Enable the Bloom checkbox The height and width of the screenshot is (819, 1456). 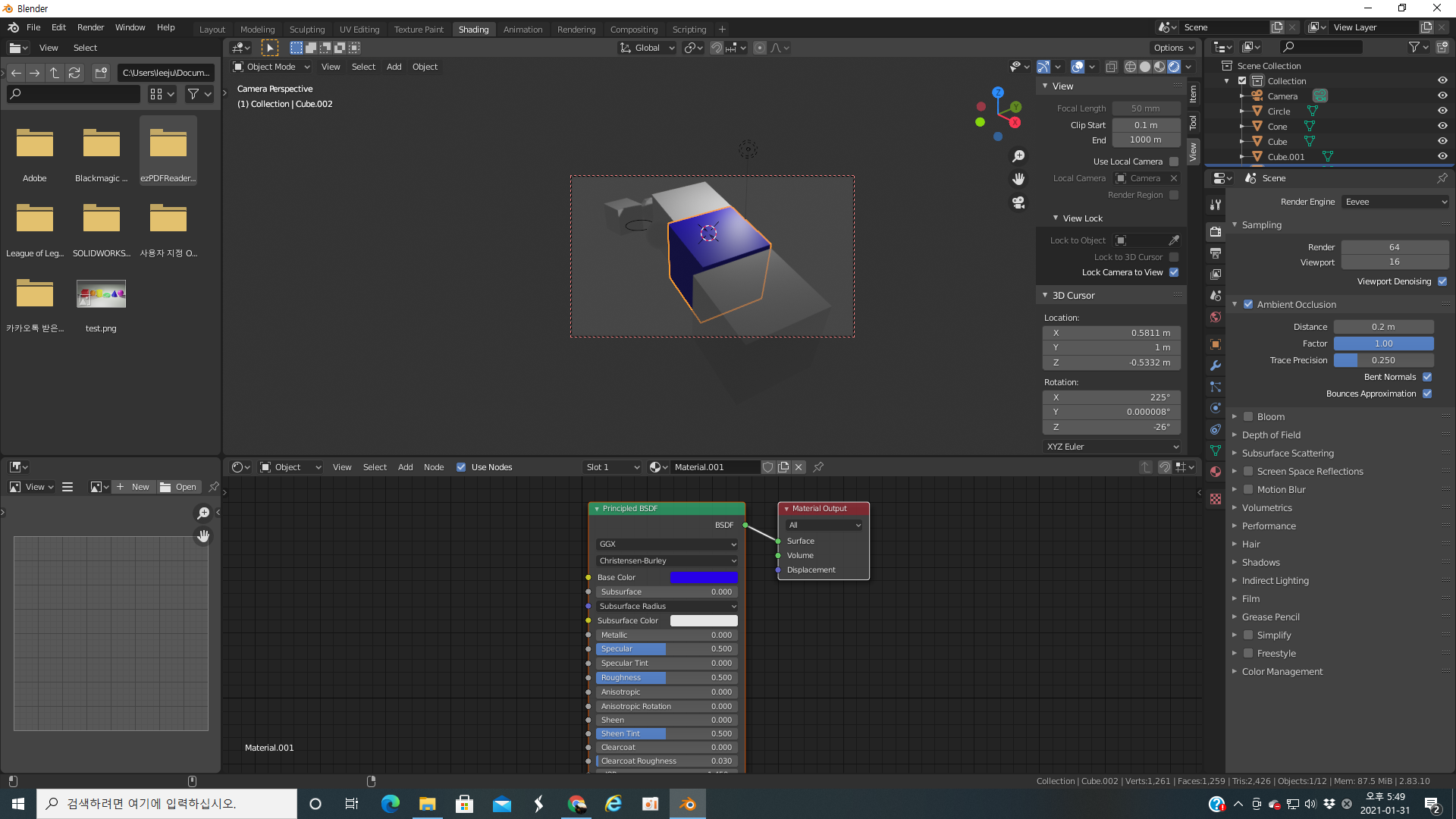coord(1248,417)
